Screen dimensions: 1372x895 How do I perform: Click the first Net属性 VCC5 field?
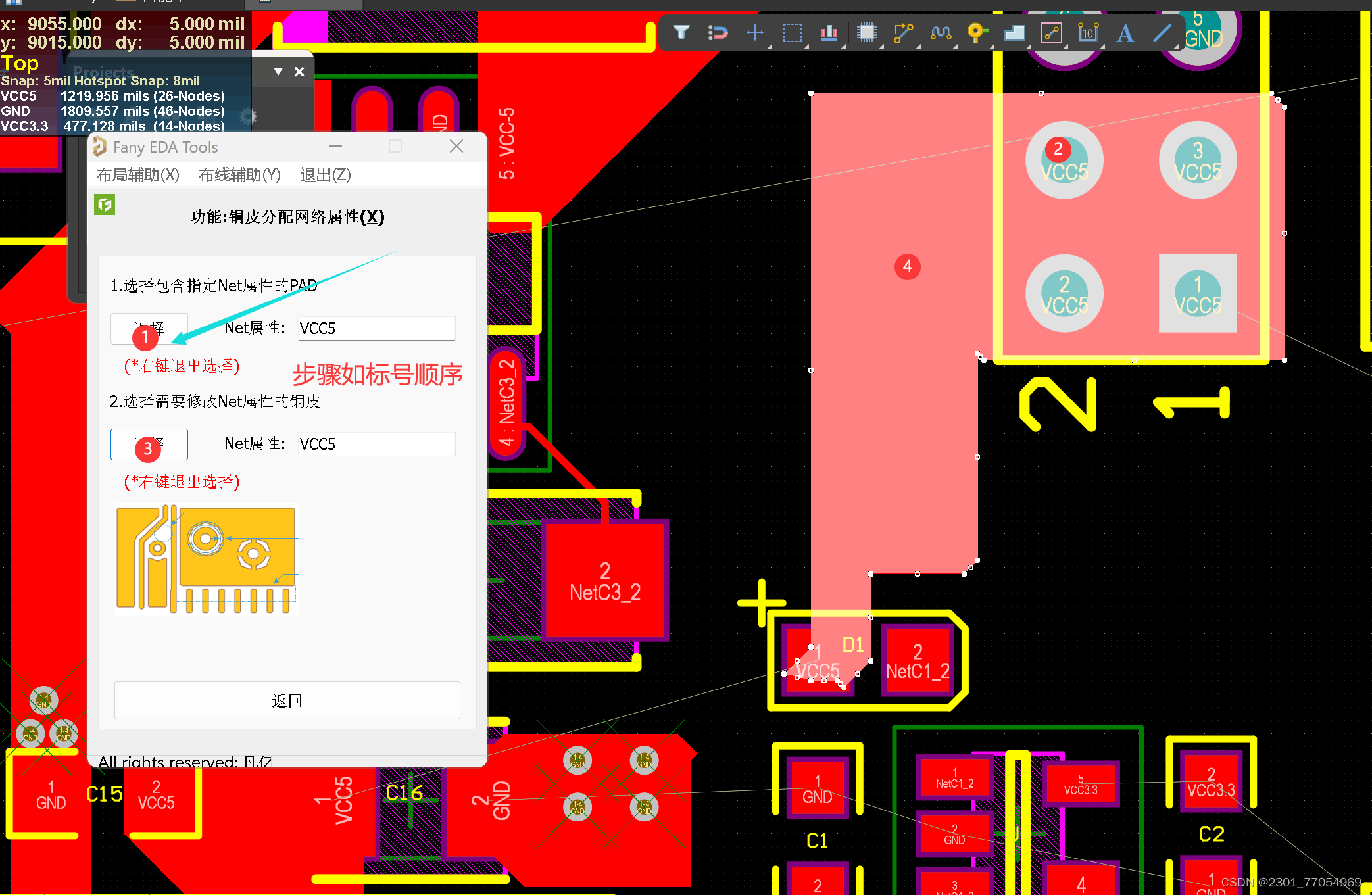(x=376, y=328)
